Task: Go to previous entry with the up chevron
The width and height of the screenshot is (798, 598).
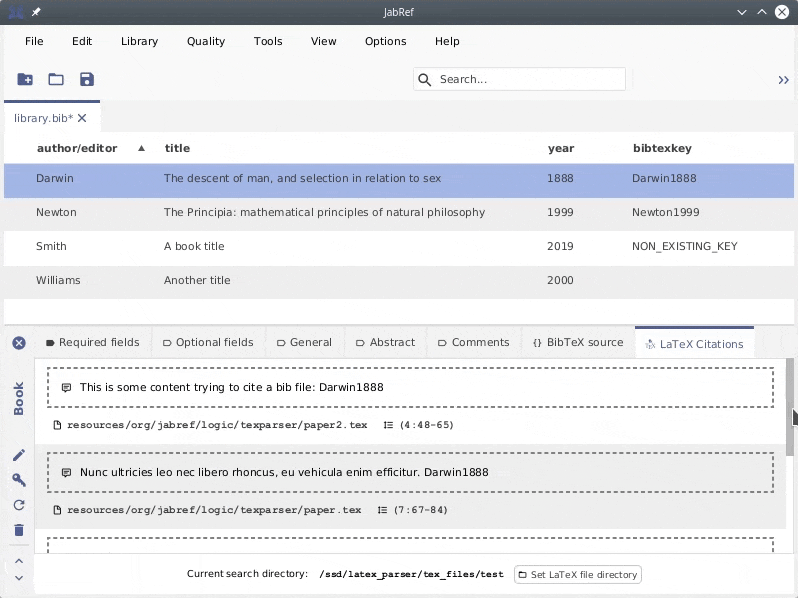Action: click(x=19, y=561)
